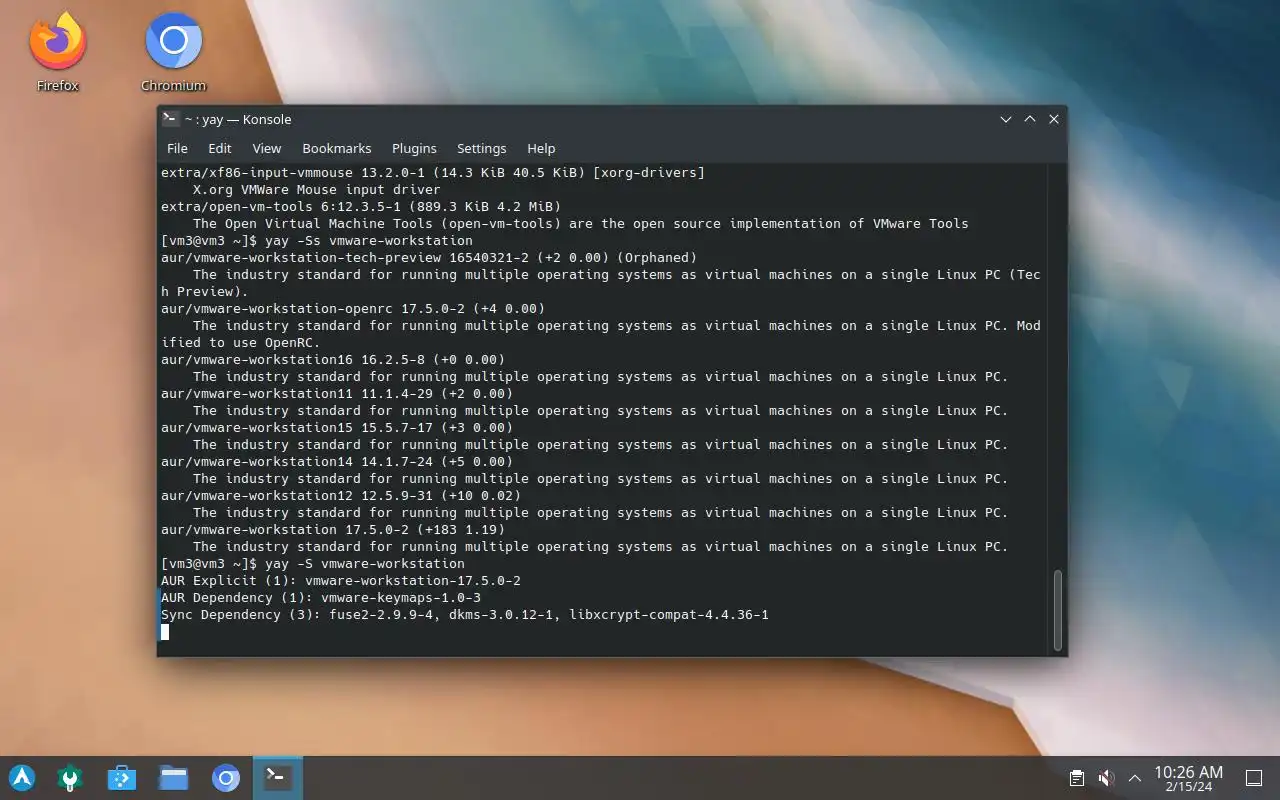Screen dimensions: 1280x800
Task: Click the text "AUR Explicit (1): vmware-workstation-17.5.0-2"
Action: pos(341,580)
